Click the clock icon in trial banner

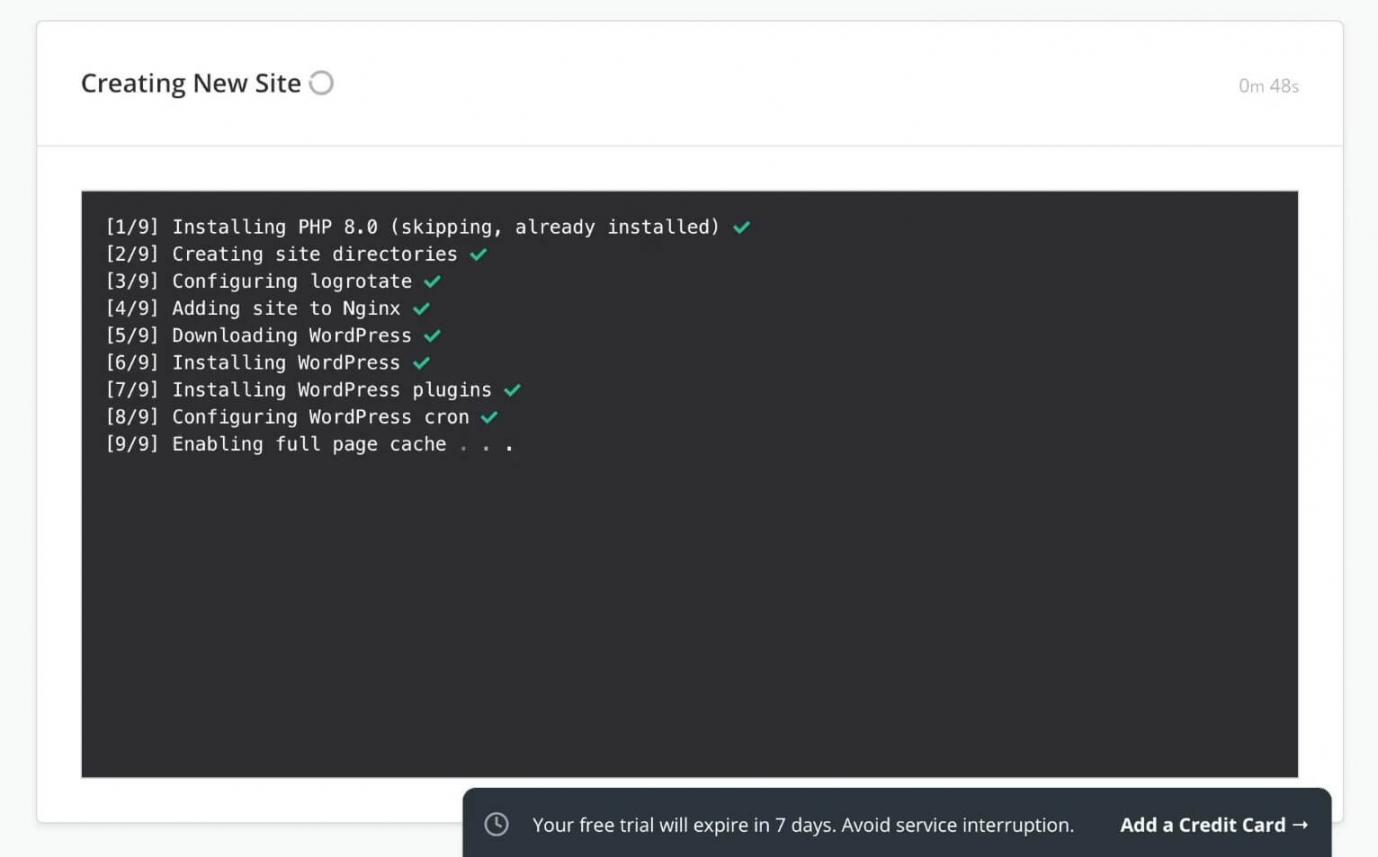[x=496, y=825]
